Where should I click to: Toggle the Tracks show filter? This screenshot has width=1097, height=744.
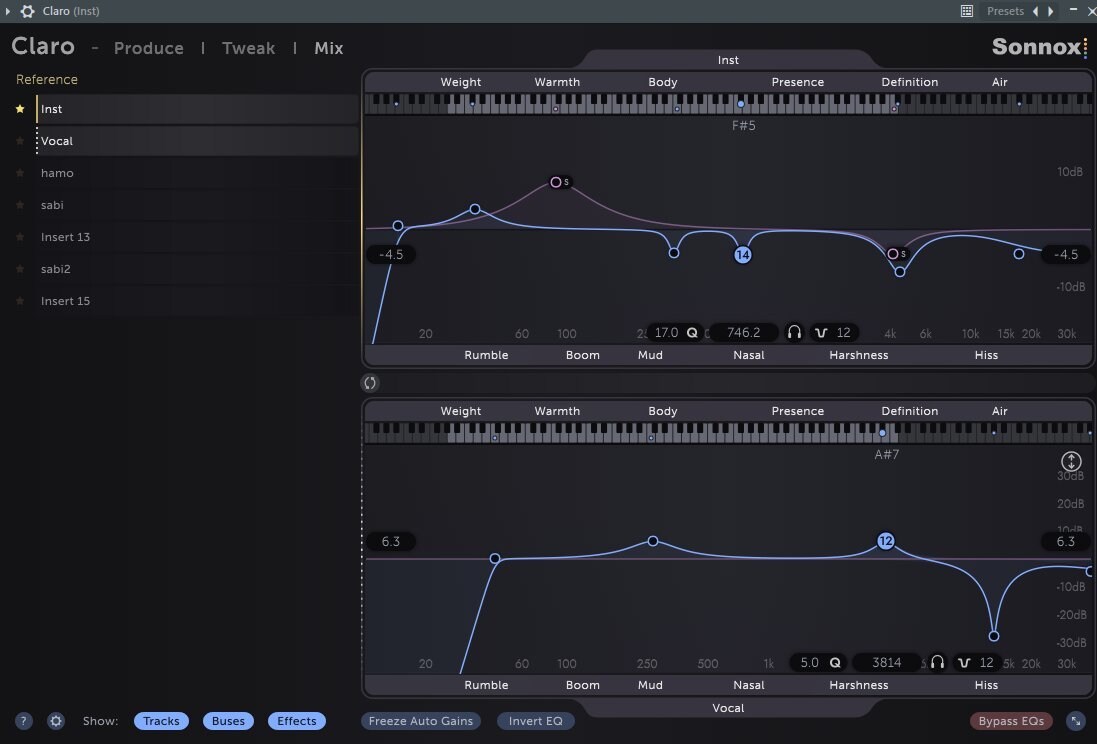click(161, 721)
